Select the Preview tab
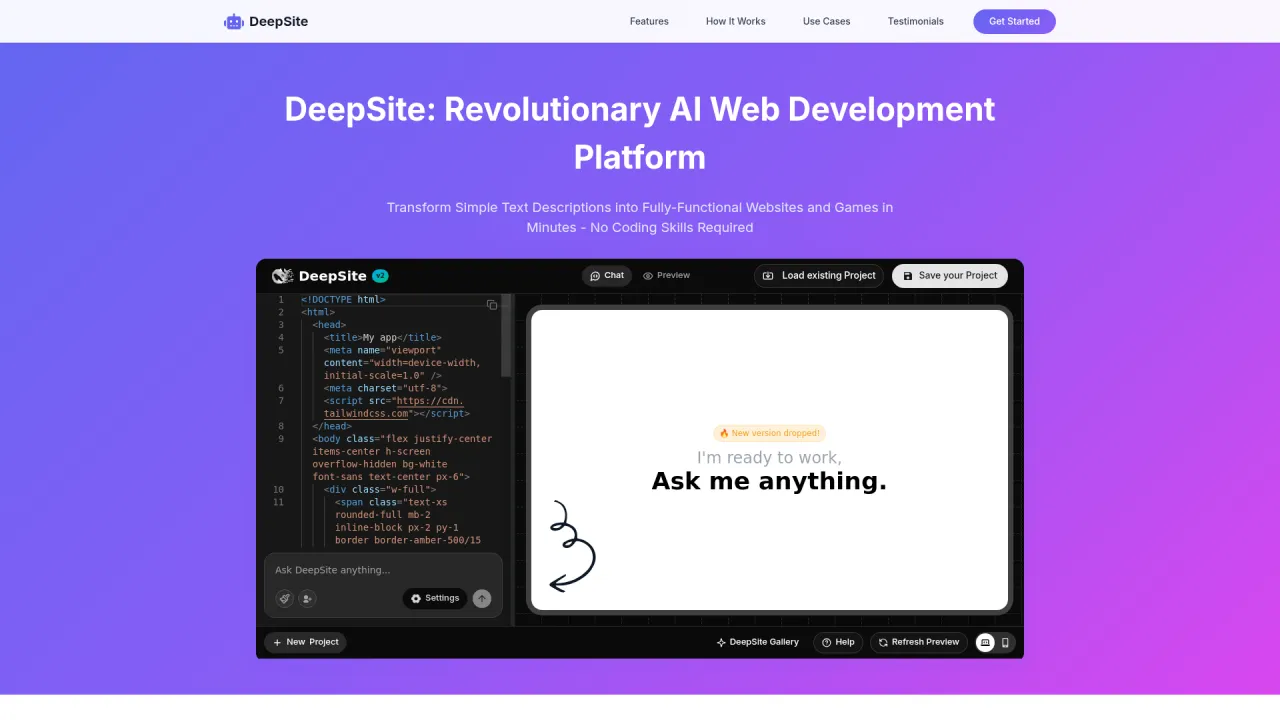Image resolution: width=1280 pixels, height=720 pixels. [667, 276]
